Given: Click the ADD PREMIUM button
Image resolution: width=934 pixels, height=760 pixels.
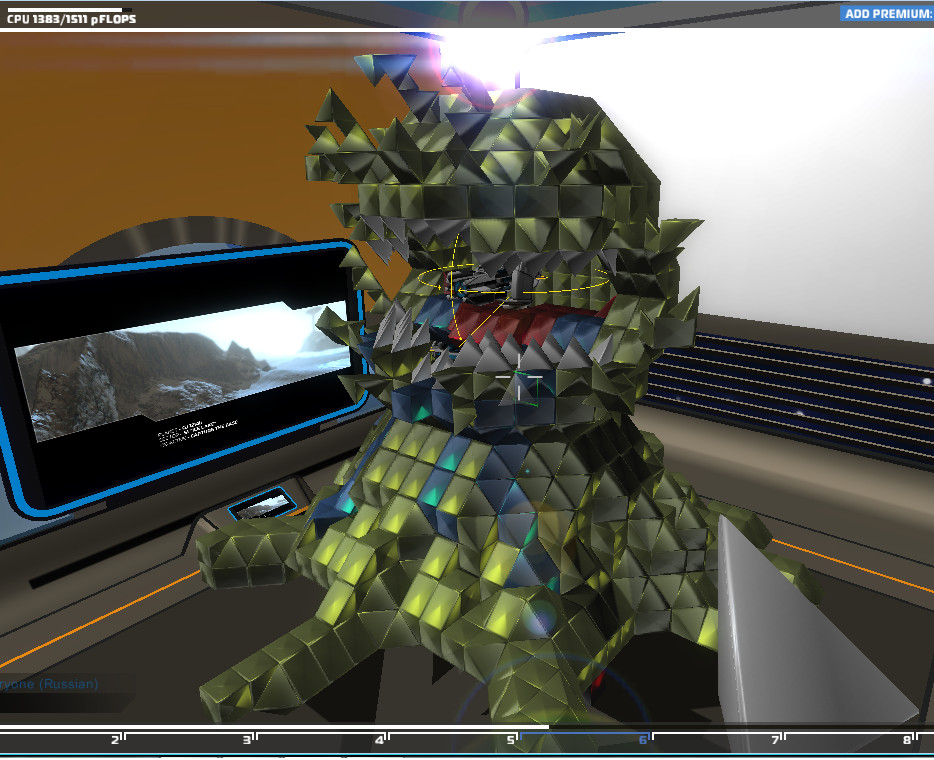Looking at the screenshot, I should click(887, 14).
